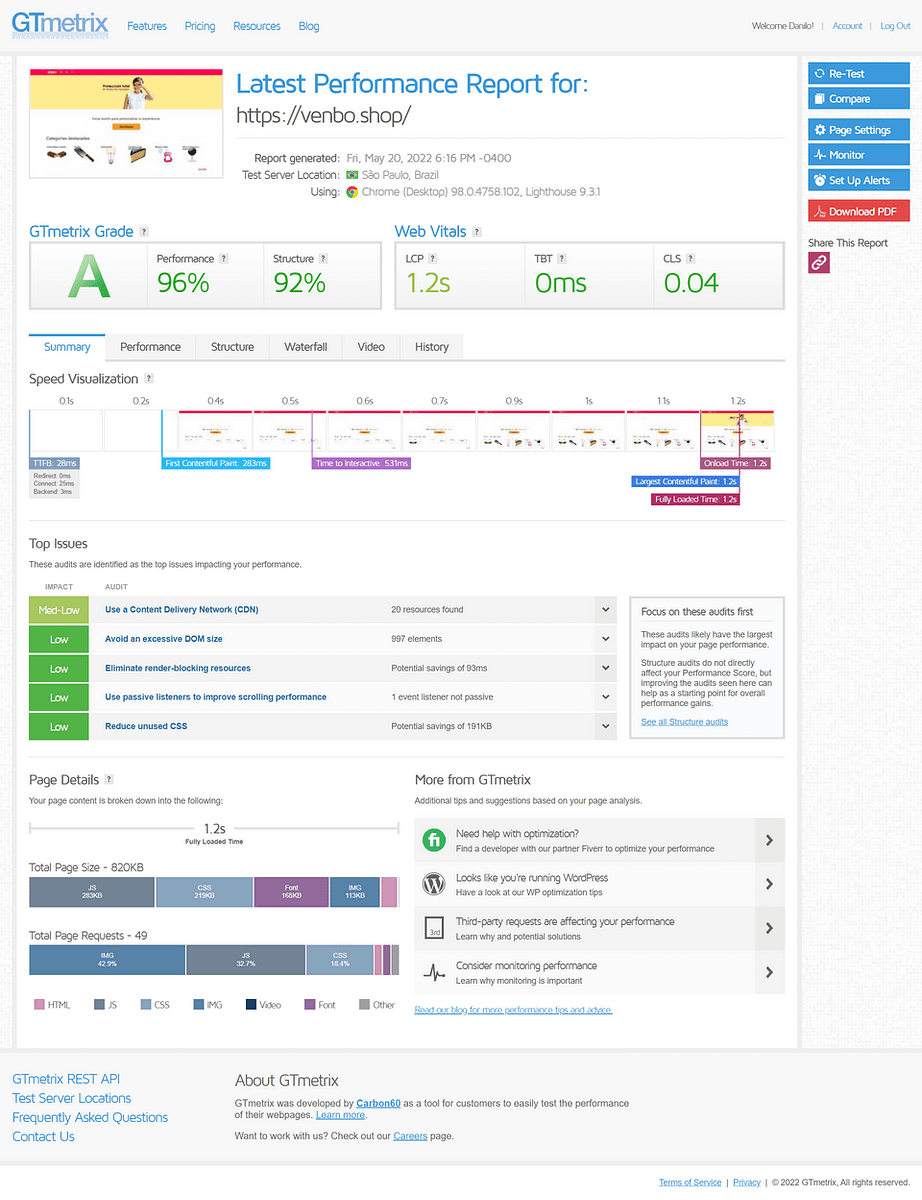Click the help icon next to TBT
The image size is (922, 1200).
click(563, 258)
